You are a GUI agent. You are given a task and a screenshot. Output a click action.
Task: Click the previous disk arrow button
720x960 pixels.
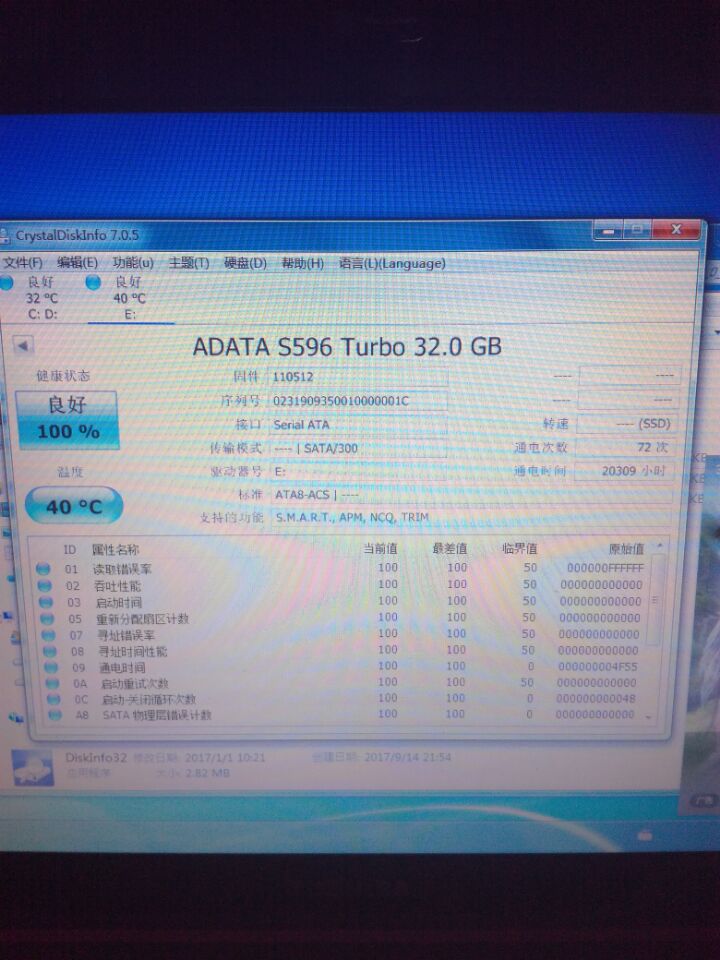(x=23, y=345)
